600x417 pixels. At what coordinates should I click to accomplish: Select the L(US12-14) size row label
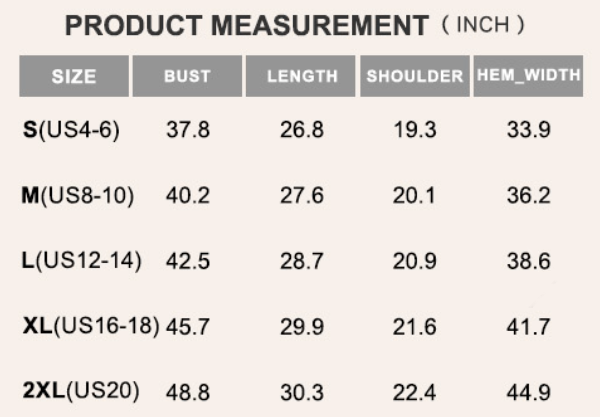tap(82, 261)
